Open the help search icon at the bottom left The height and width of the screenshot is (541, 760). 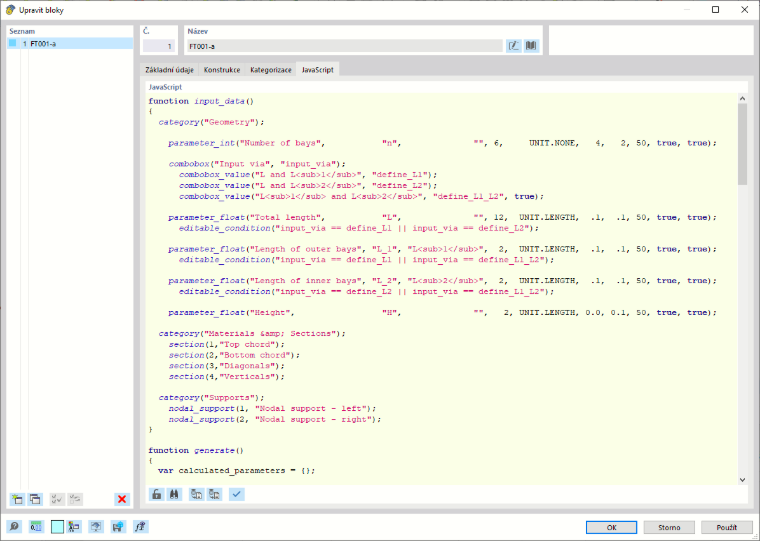click(x=15, y=527)
